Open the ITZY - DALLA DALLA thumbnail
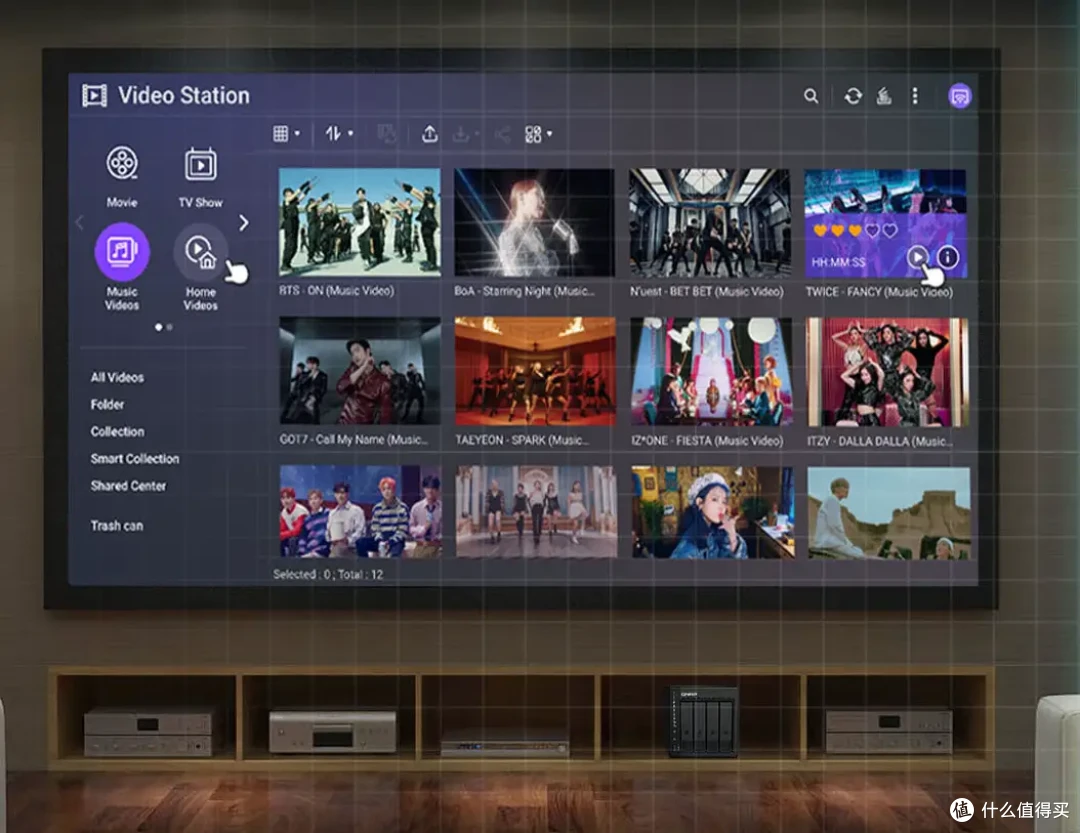The height and width of the screenshot is (833, 1080). [888, 372]
